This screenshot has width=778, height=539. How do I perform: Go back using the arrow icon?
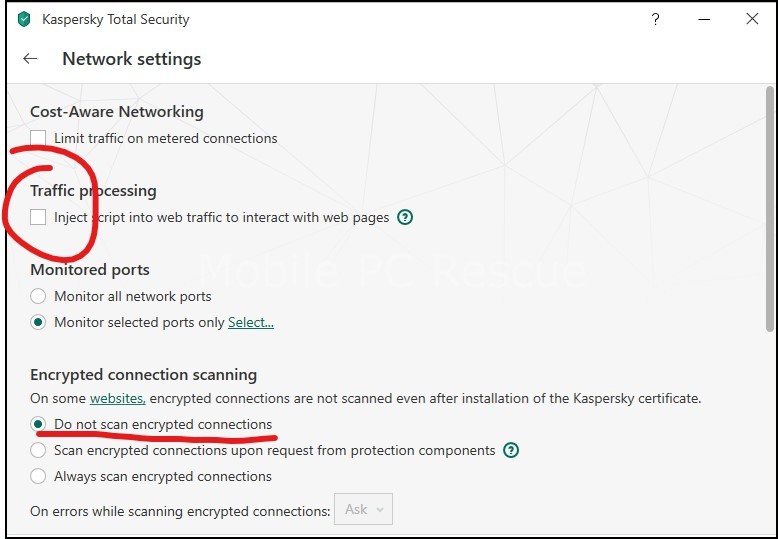(30, 59)
